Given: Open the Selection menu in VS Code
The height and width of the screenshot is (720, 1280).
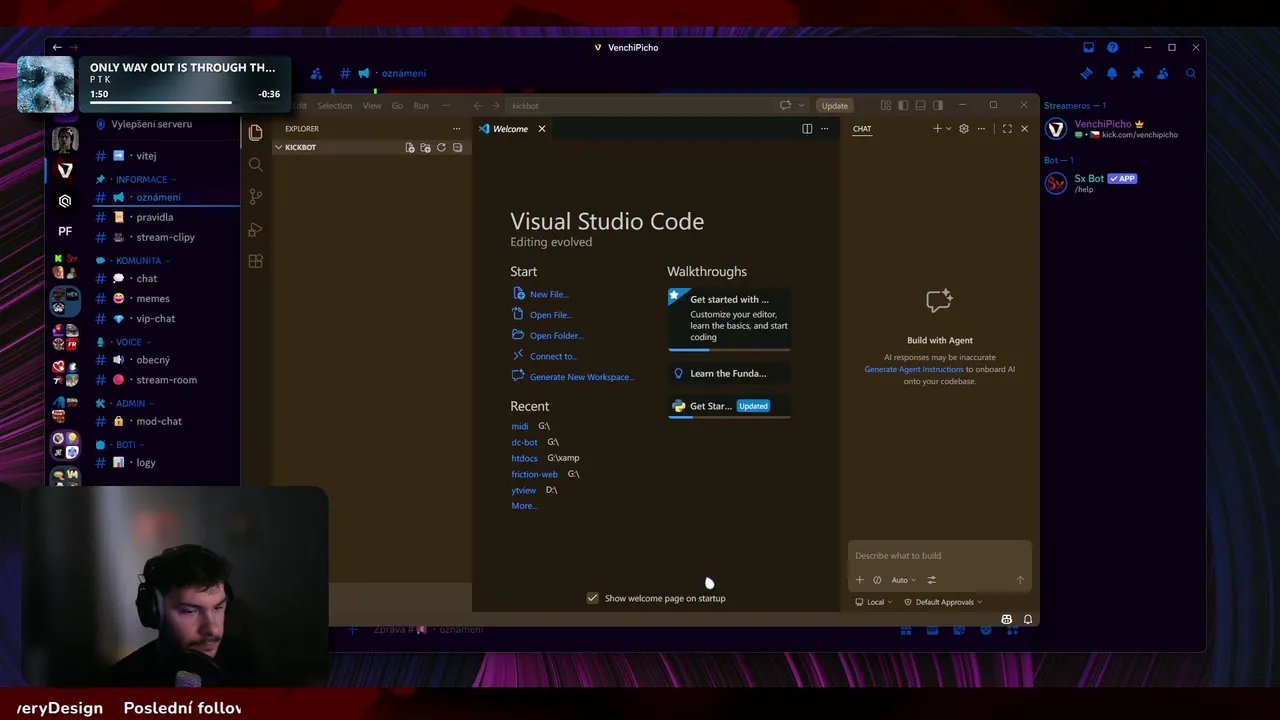Looking at the screenshot, I should (335, 105).
